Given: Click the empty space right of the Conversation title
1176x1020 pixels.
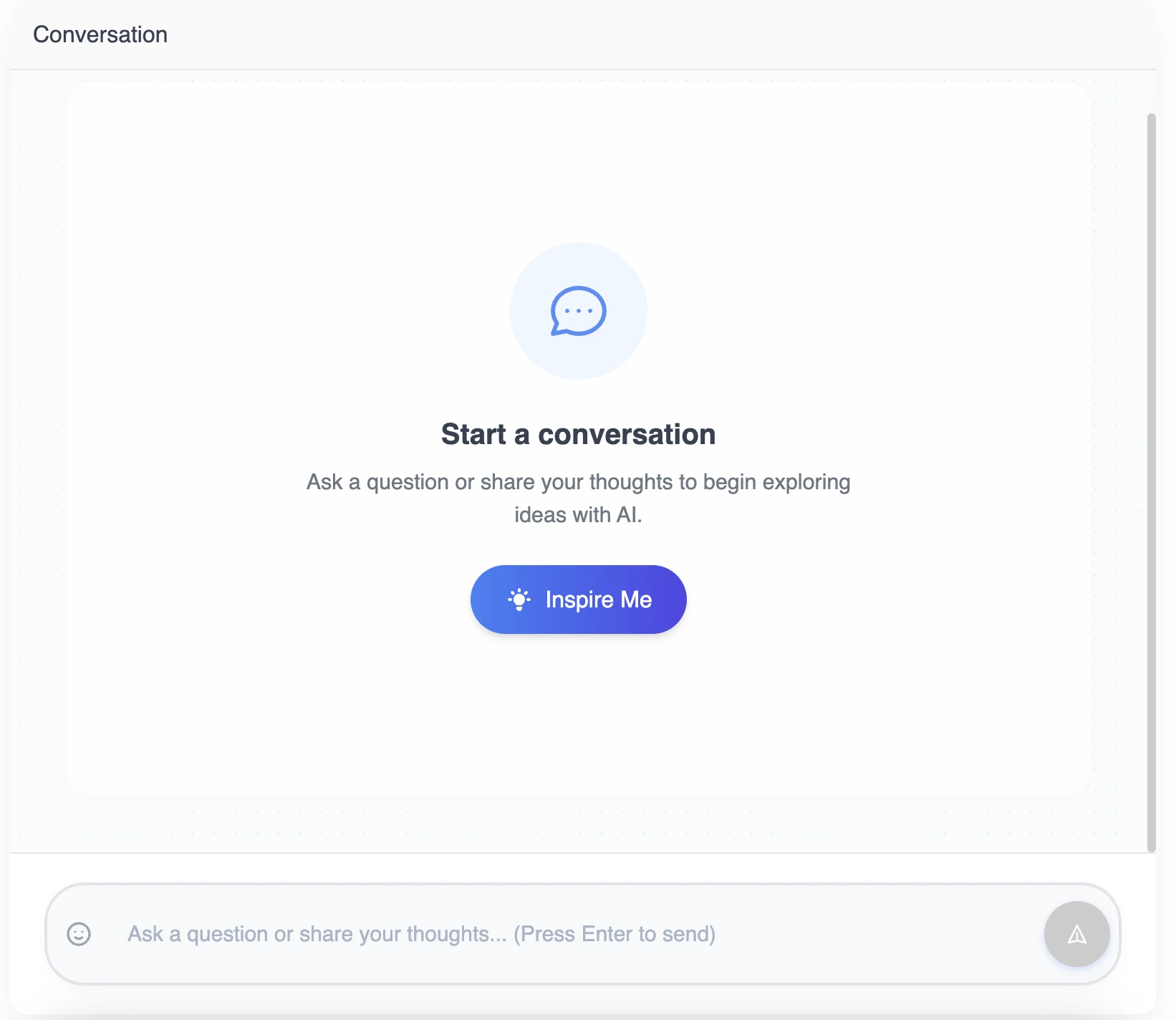Looking at the screenshot, I should pyautogui.click(x=645, y=34).
